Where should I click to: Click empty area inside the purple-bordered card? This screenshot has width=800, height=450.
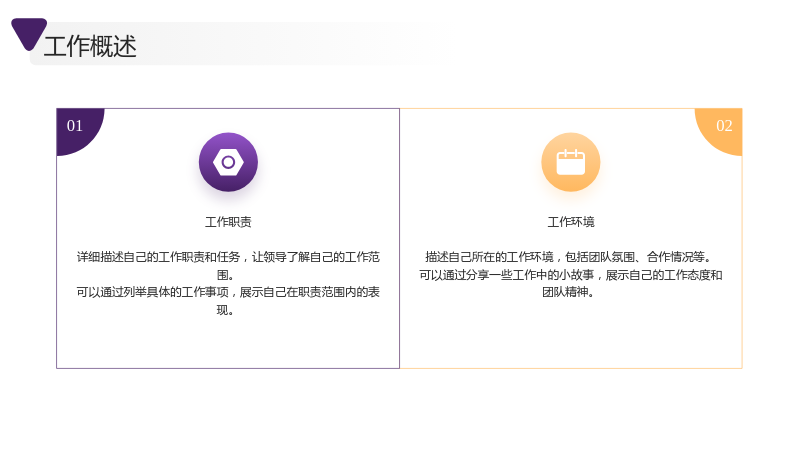[x=228, y=342]
